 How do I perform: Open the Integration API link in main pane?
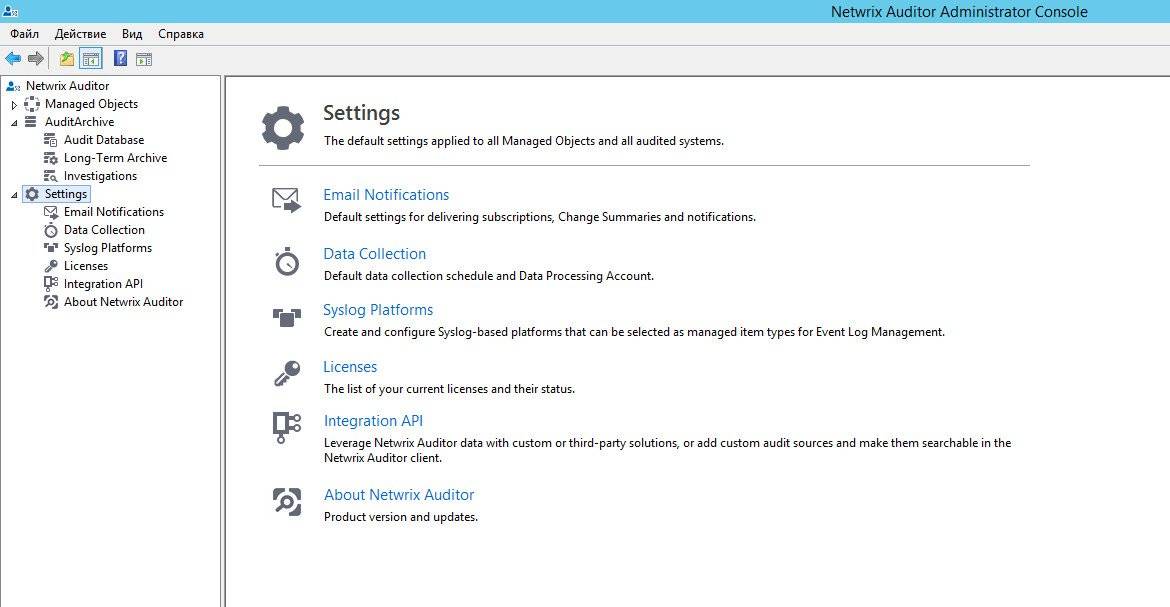tap(373, 421)
